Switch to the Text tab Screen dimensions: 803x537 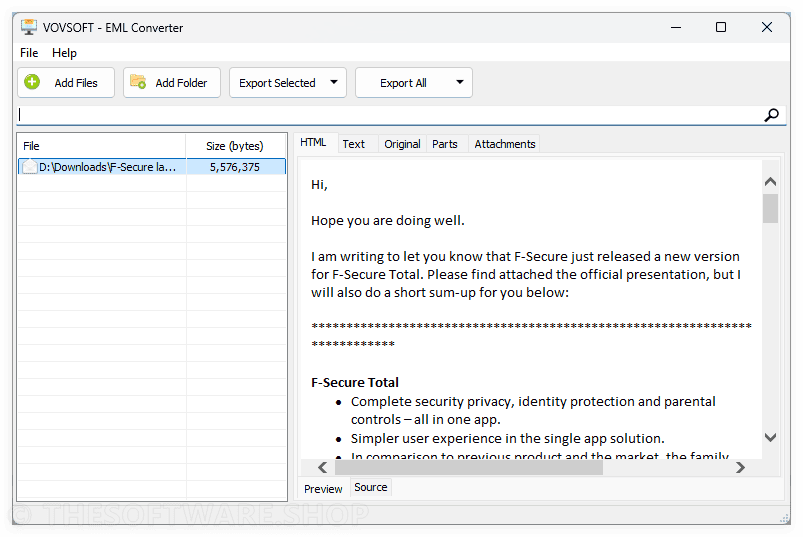pos(353,144)
